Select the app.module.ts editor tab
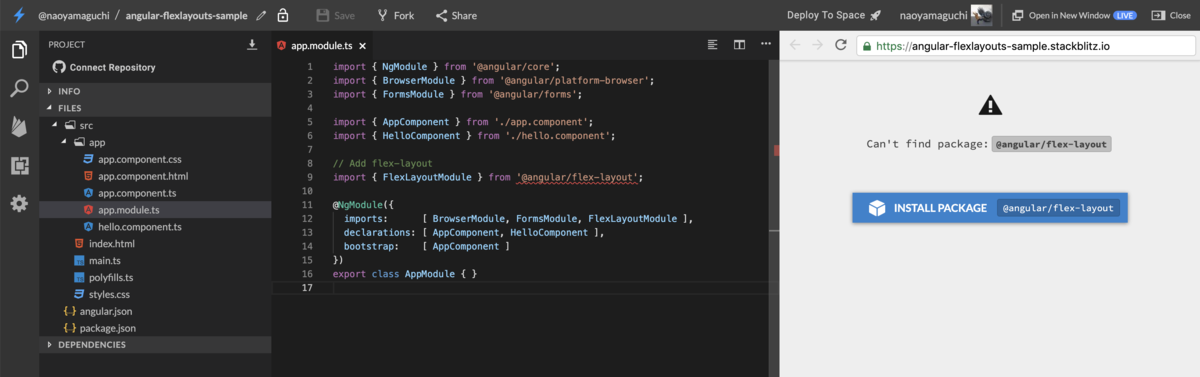 (321, 46)
